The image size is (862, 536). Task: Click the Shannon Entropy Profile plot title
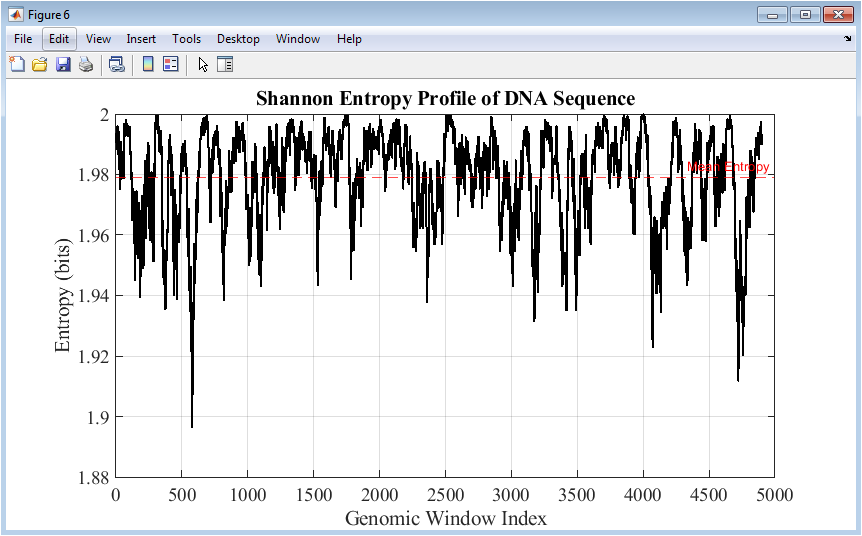[445, 98]
